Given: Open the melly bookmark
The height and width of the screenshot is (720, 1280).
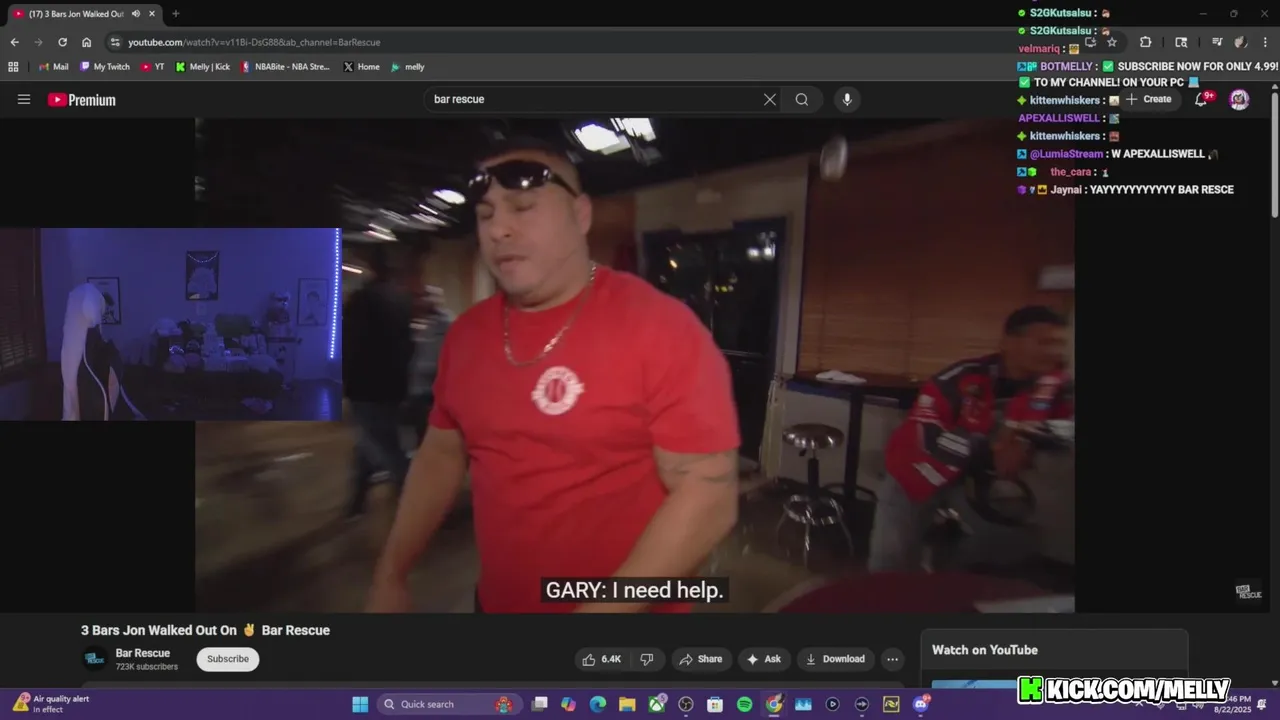Looking at the screenshot, I should pos(408,67).
